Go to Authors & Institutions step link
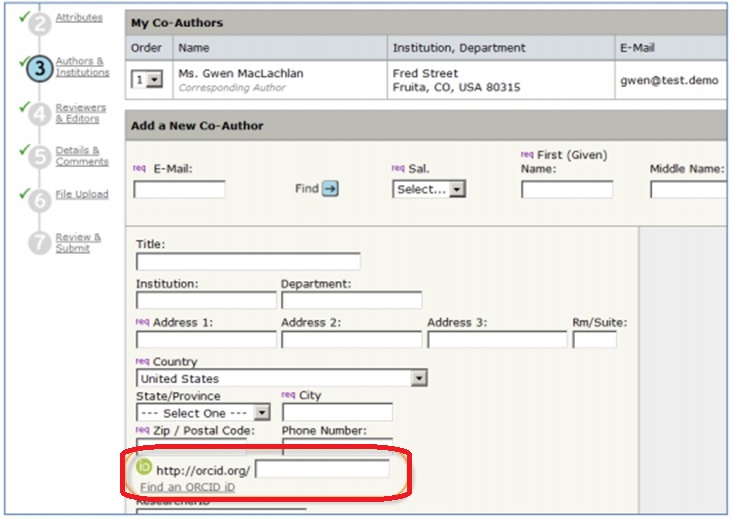732x519 pixels. tap(82, 67)
